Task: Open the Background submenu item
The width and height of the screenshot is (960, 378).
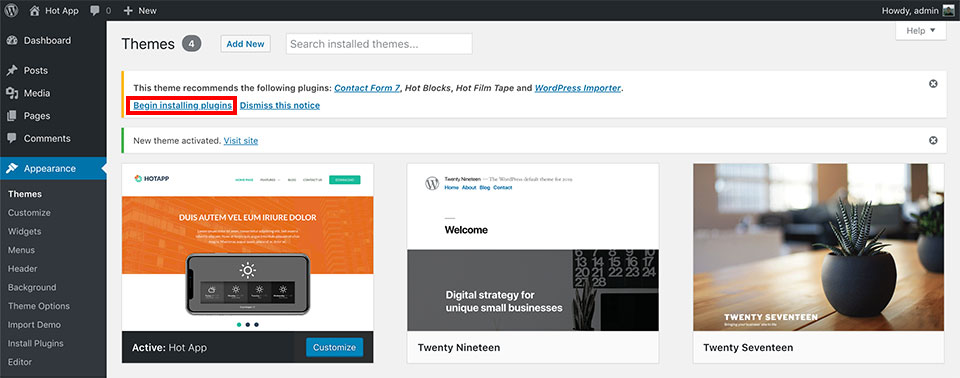Action: click(32, 287)
